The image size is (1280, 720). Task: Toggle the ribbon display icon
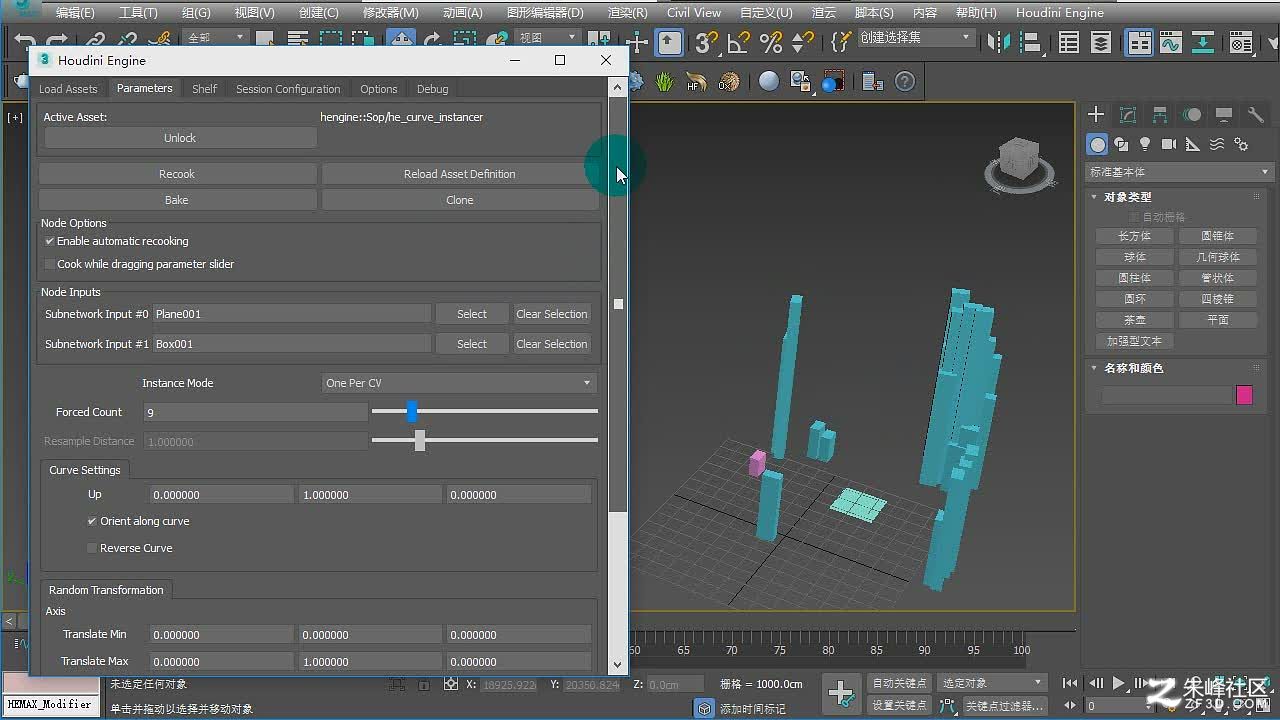(x=1139, y=42)
